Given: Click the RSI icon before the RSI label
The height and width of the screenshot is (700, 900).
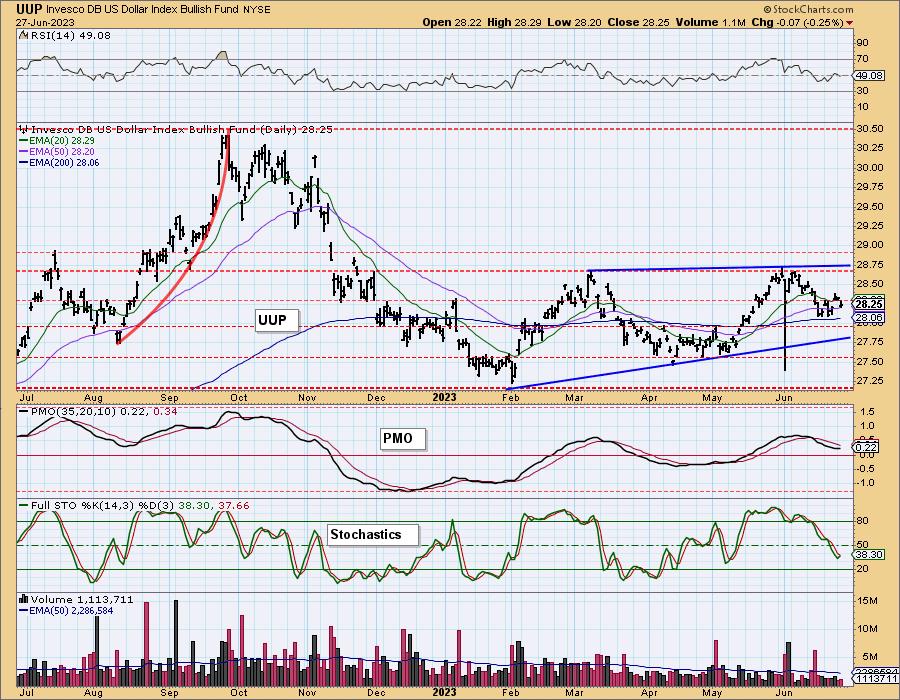Looking at the screenshot, I should 24,35.
